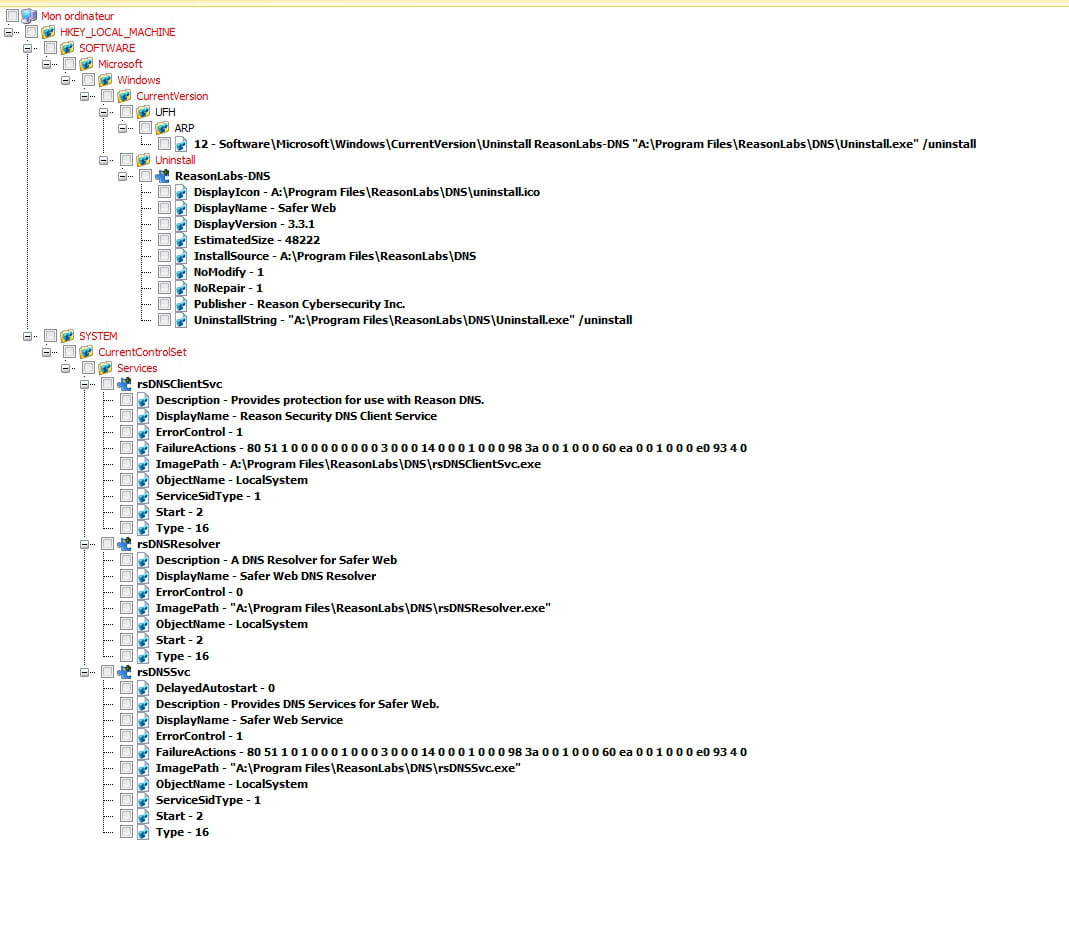Image resolution: width=1069 pixels, height=927 pixels.
Task: Collapse the SYSTEM branch
Action: [27, 336]
